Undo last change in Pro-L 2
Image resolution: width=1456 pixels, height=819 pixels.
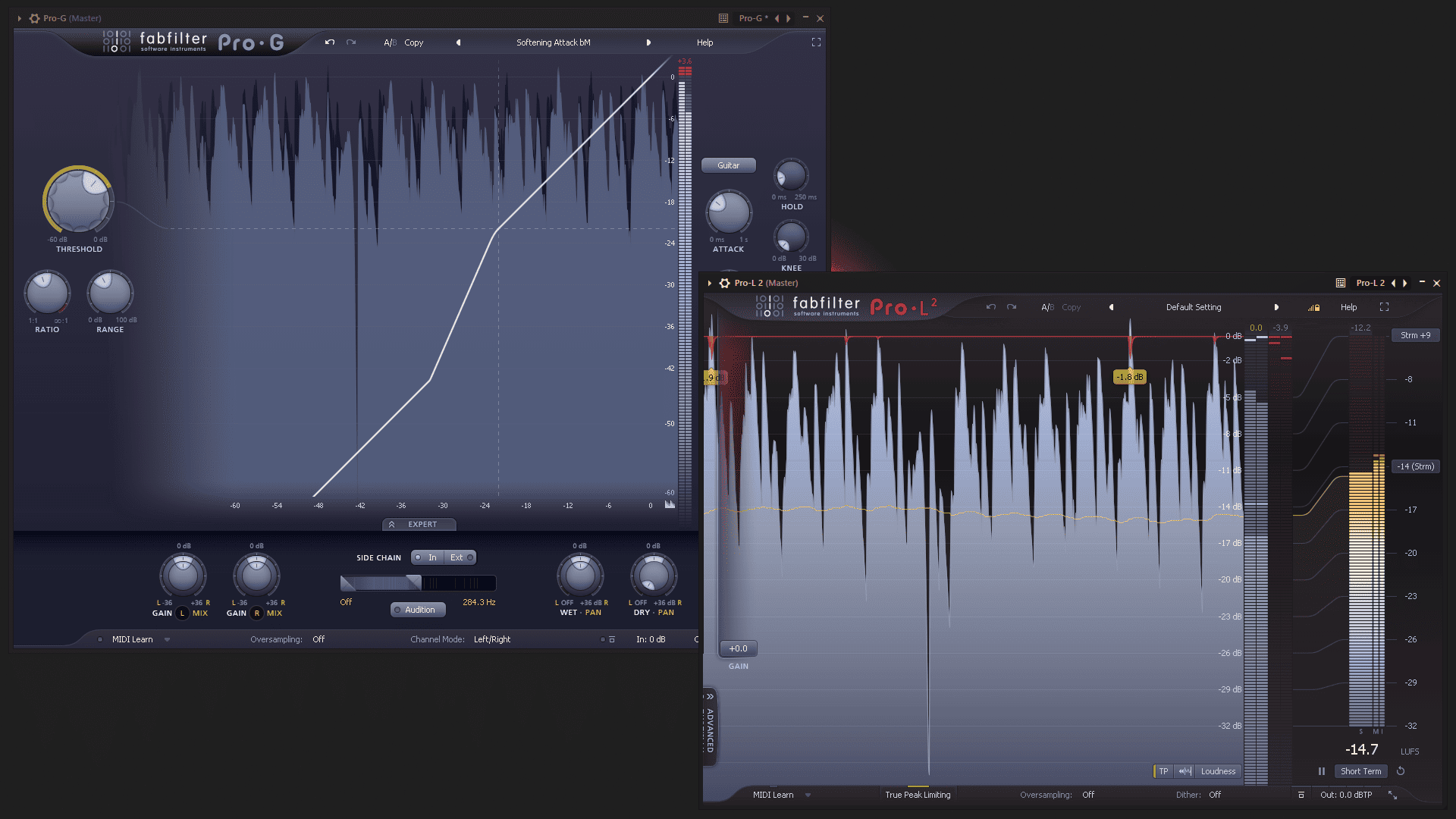(x=990, y=307)
